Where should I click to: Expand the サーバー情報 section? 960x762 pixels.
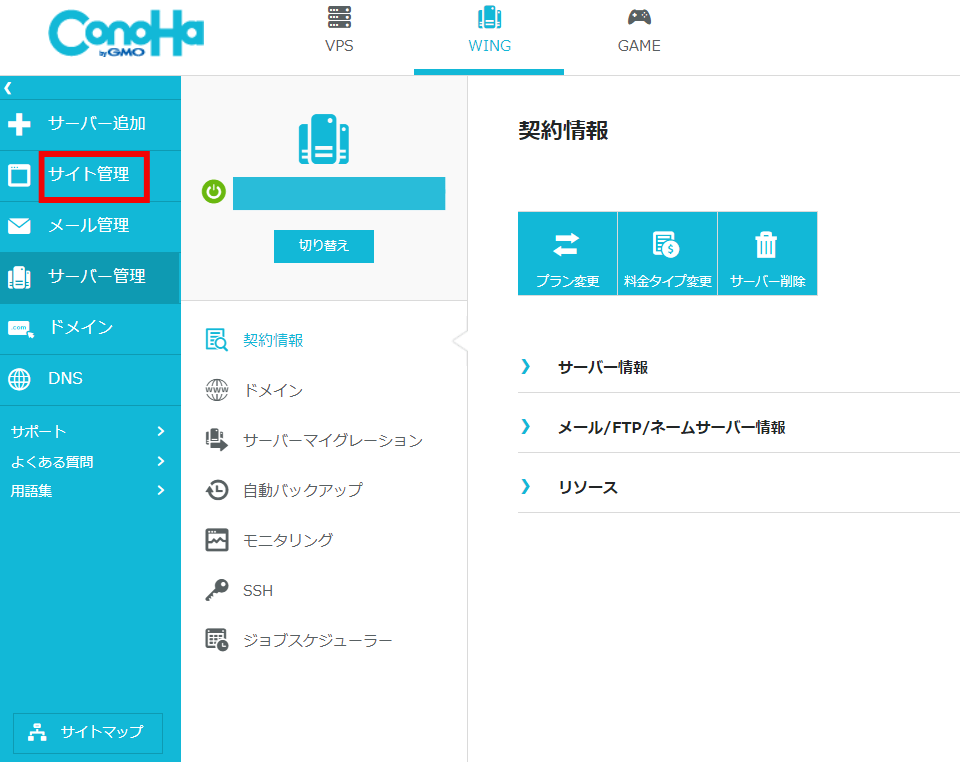coord(602,367)
